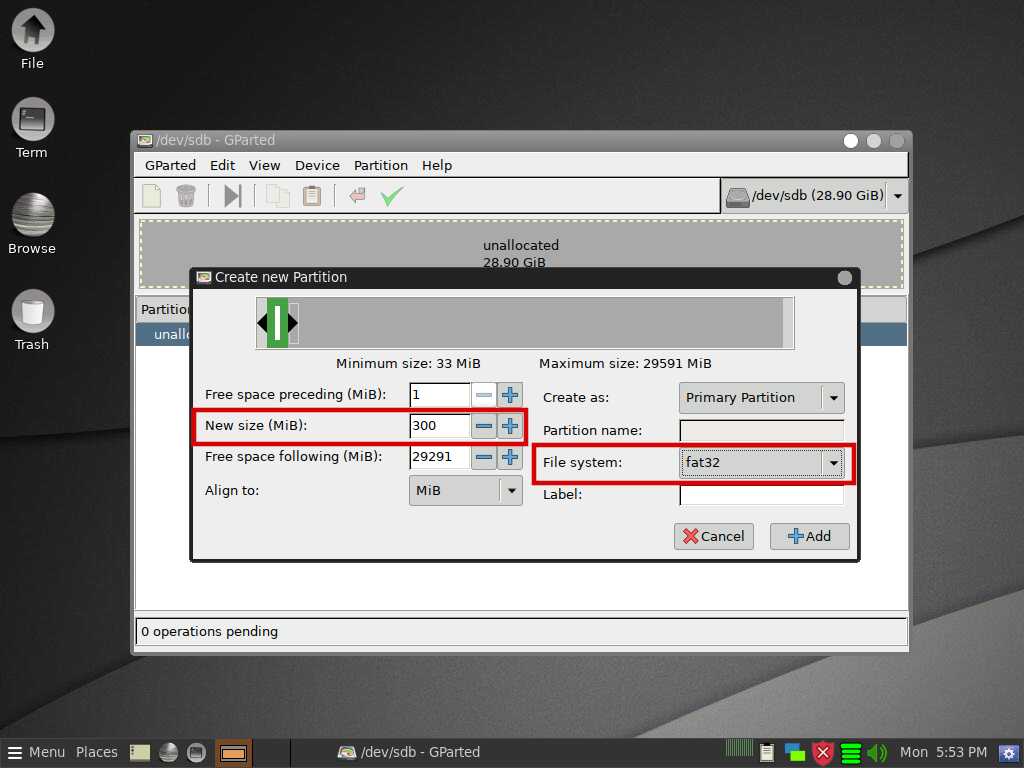Click the Copy partition toolbar icon
Image resolution: width=1024 pixels, height=768 pixels.
click(277, 196)
